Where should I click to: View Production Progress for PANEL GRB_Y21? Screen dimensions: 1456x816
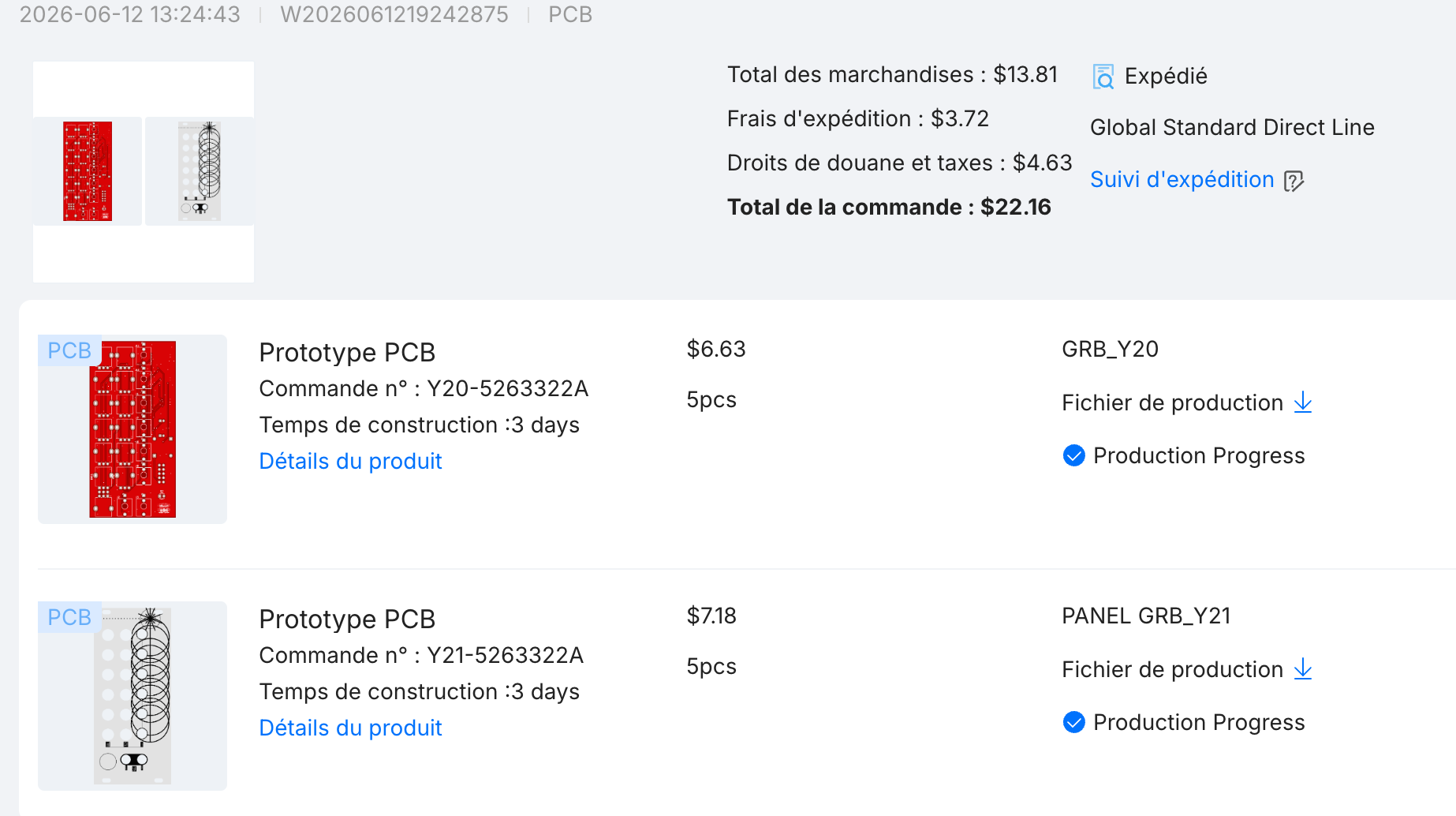(x=1199, y=722)
